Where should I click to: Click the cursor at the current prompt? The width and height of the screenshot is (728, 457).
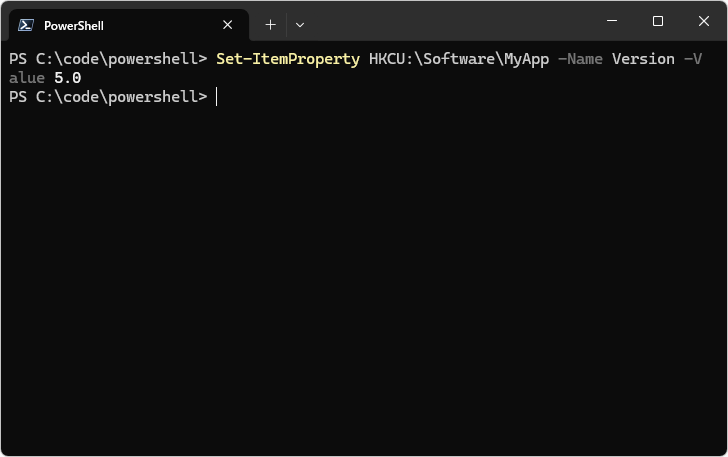pyautogui.click(x=216, y=97)
